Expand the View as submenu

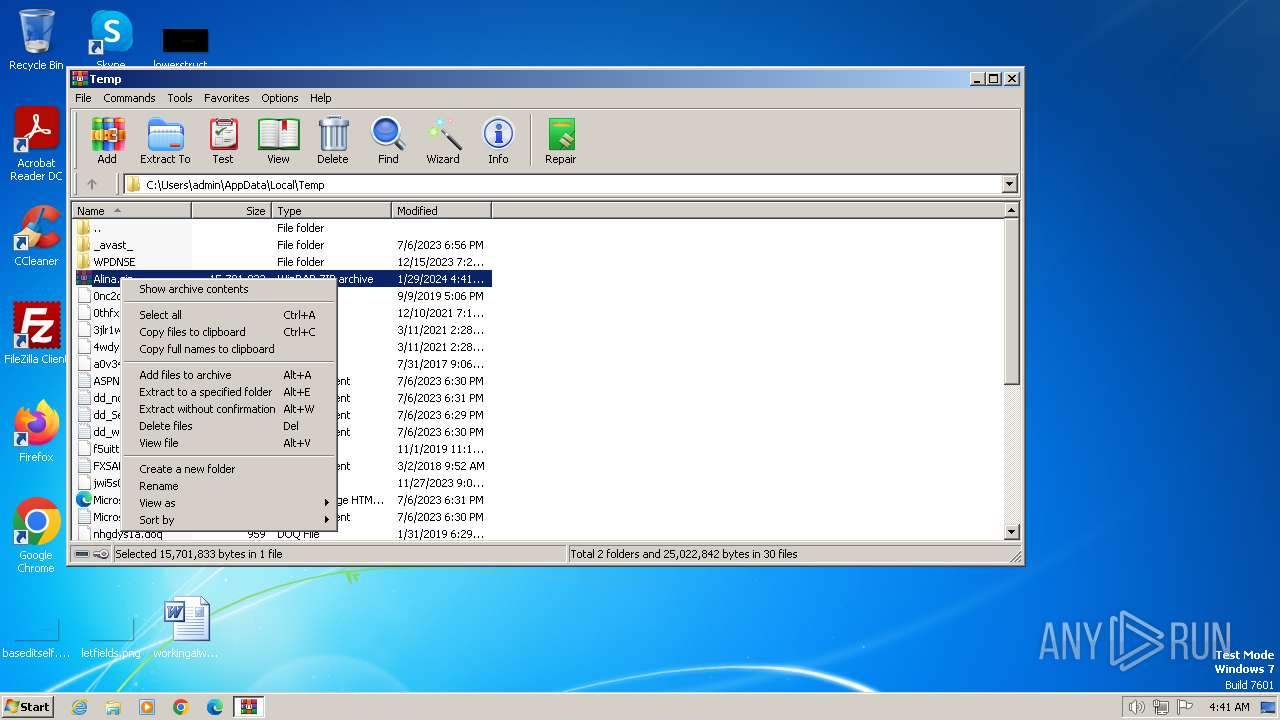click(229, 503)
